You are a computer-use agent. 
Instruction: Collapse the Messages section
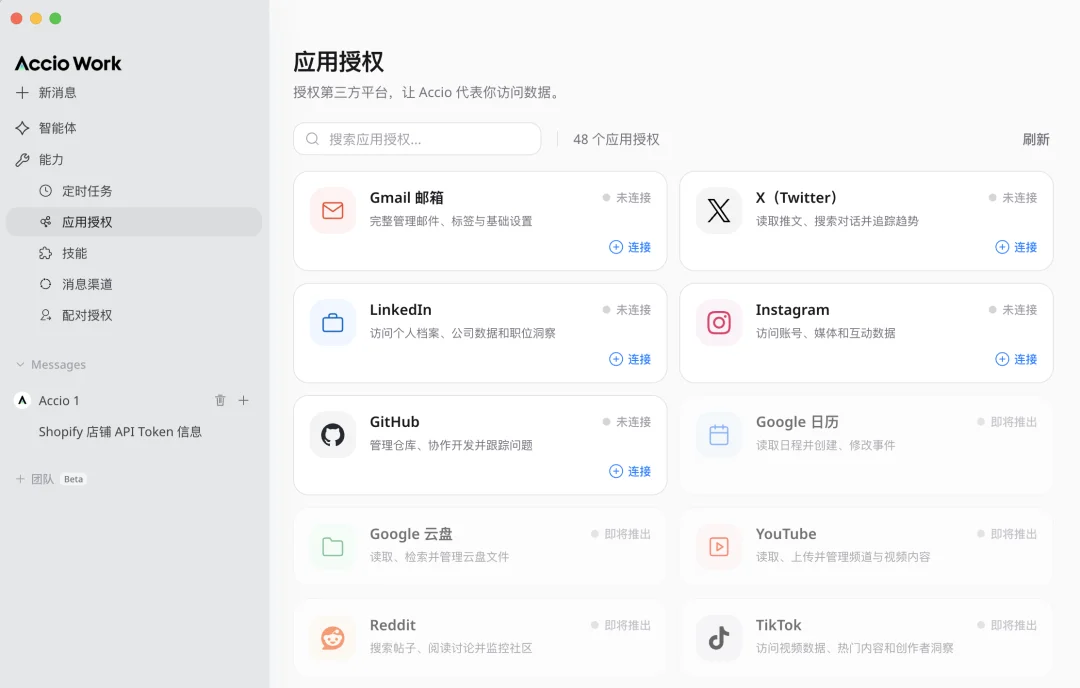23,364
